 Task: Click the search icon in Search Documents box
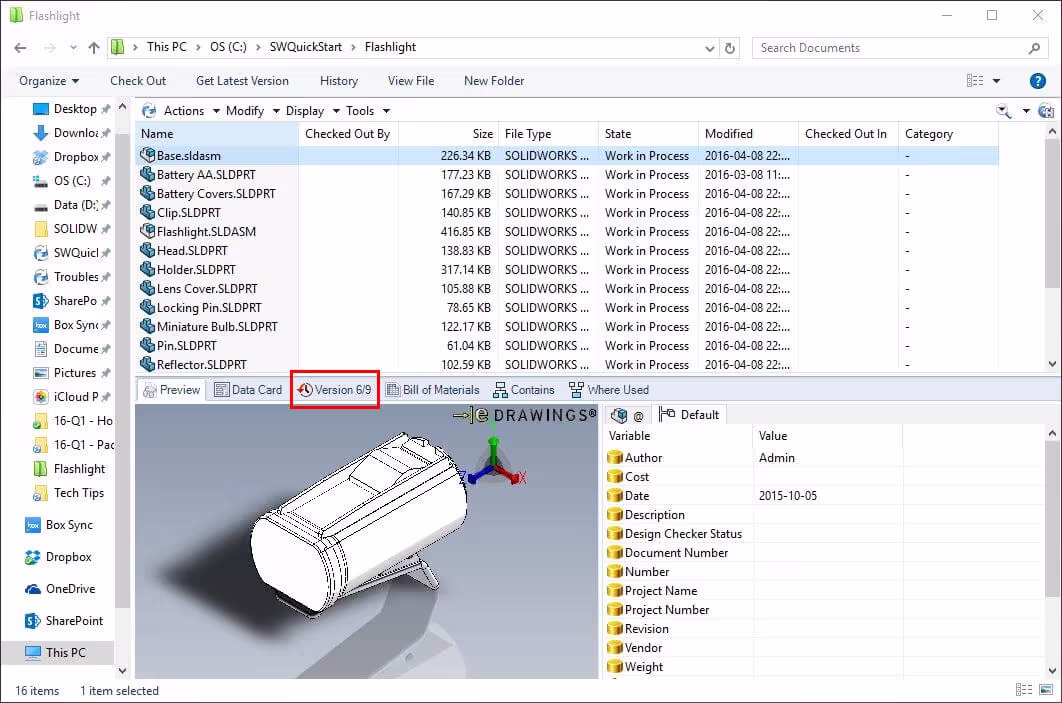(1034, 48)
